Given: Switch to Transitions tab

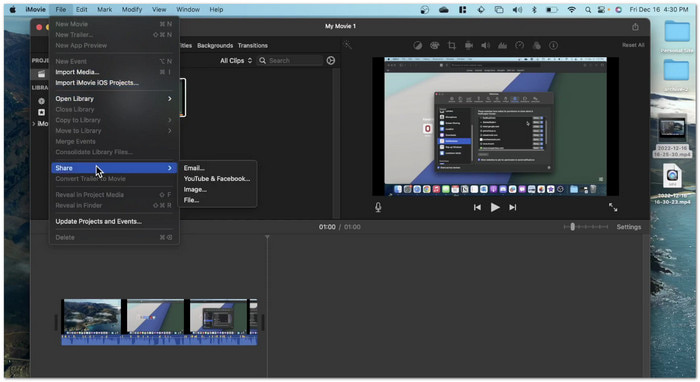Looking at the screenshot, I should point(253,46).
